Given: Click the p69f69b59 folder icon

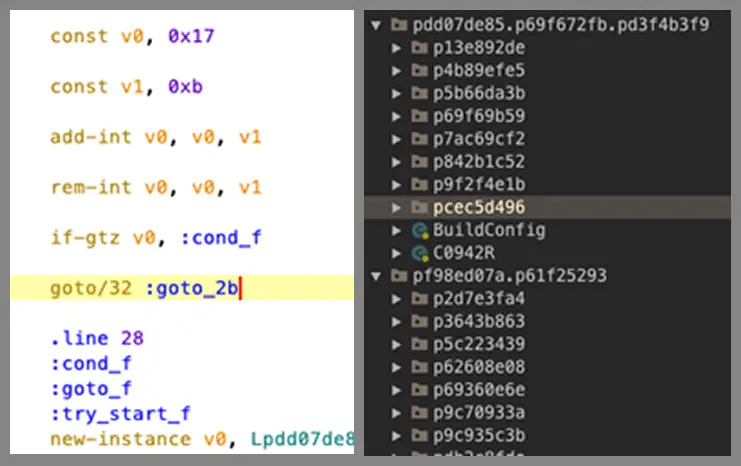Looking at the screenshot, I should [x=419, y=116].
